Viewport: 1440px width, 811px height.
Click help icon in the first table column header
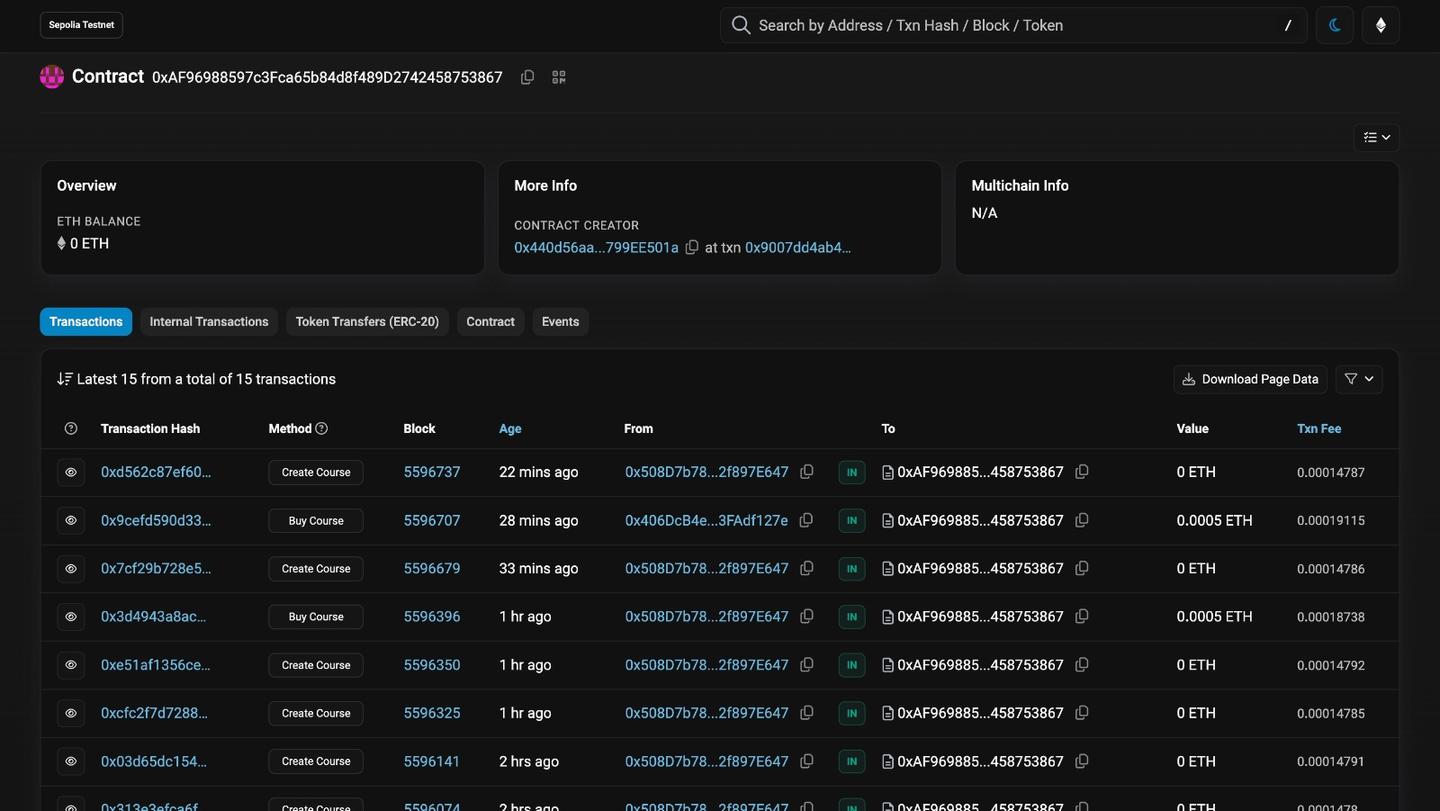tap(71, 428)
